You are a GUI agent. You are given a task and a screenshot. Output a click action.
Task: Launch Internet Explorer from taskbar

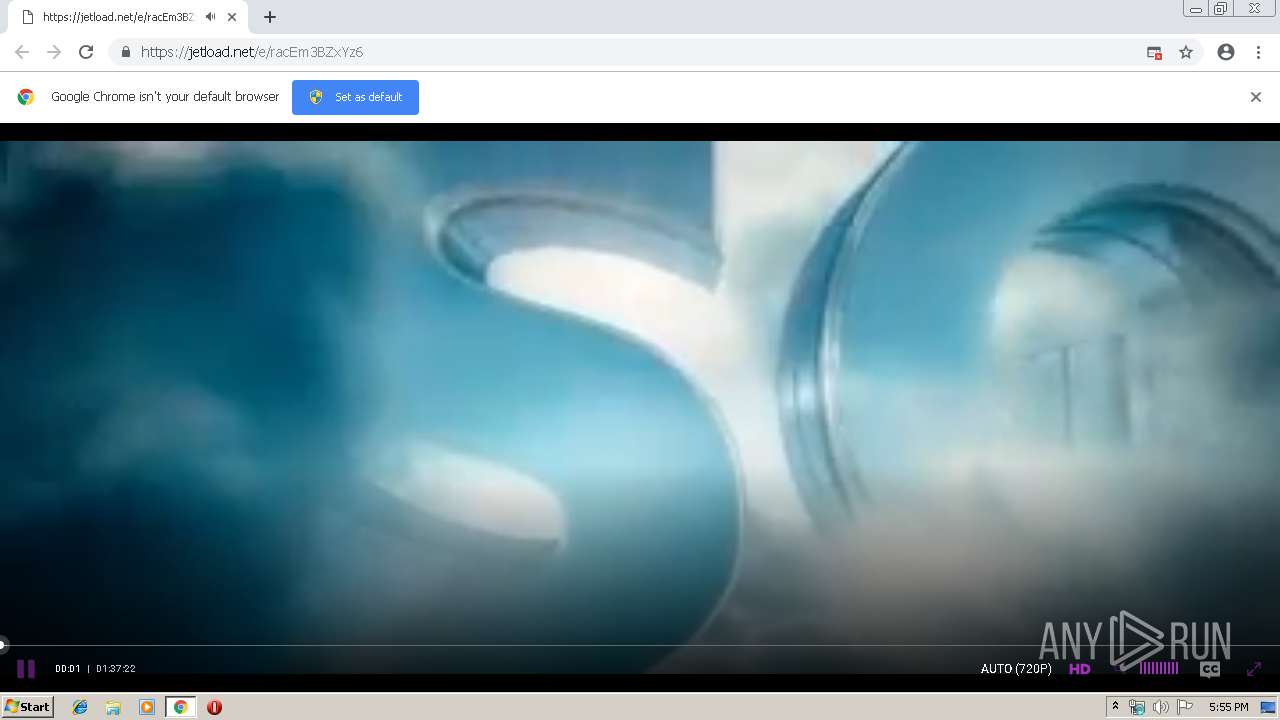click(80, 707)
